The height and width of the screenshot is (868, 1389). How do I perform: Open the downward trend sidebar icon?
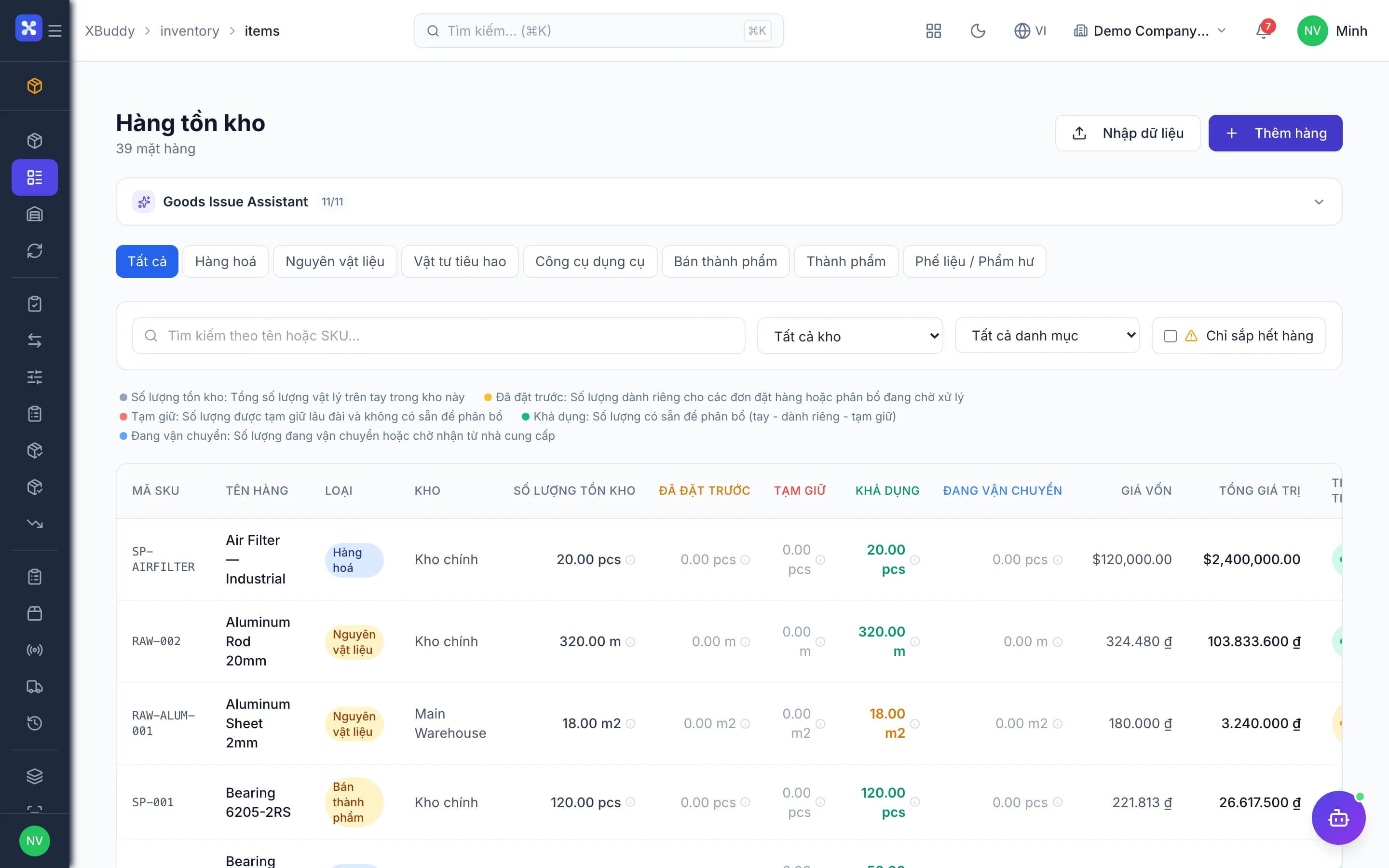[34, 524]
